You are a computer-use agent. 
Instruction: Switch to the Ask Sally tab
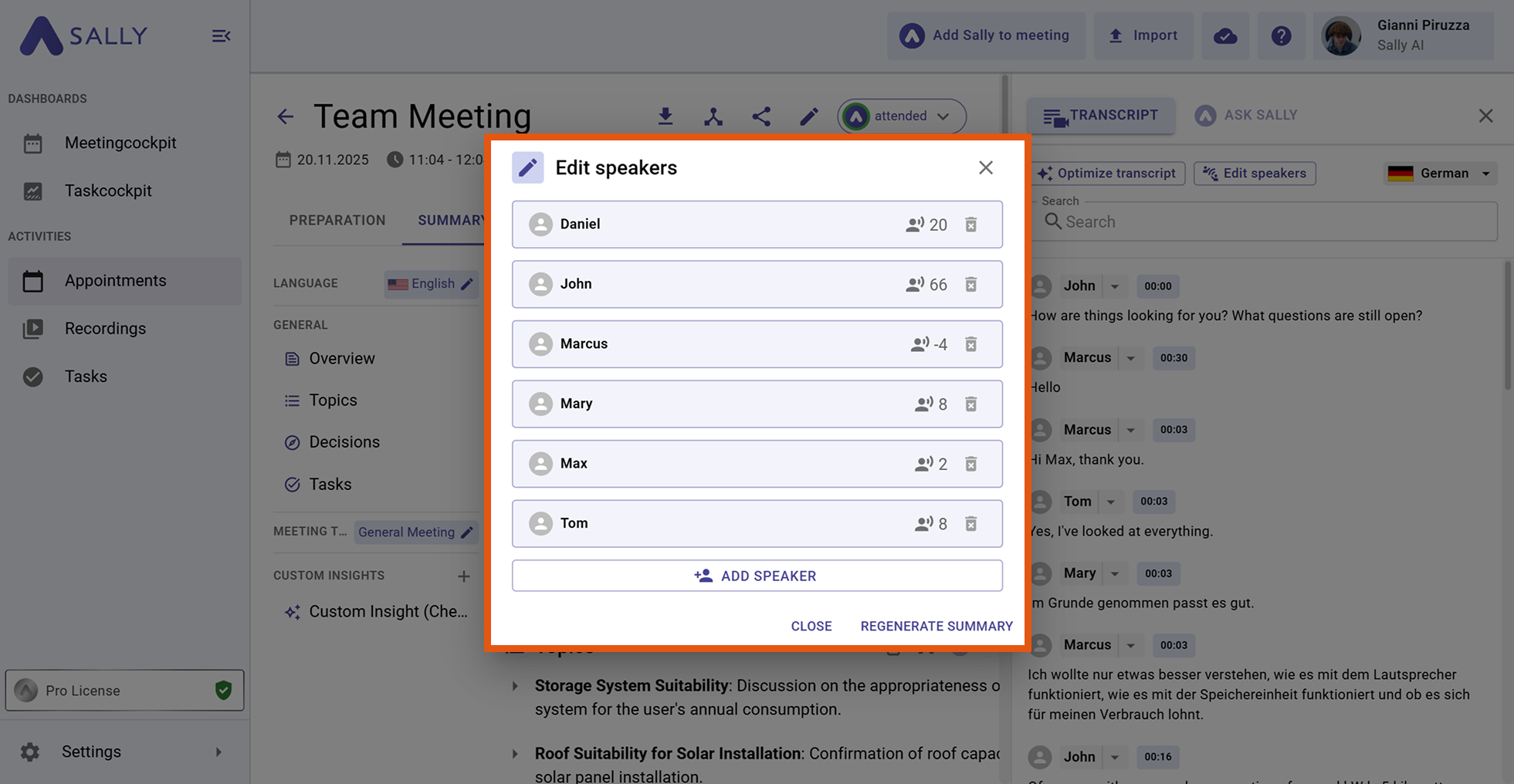1246,116
